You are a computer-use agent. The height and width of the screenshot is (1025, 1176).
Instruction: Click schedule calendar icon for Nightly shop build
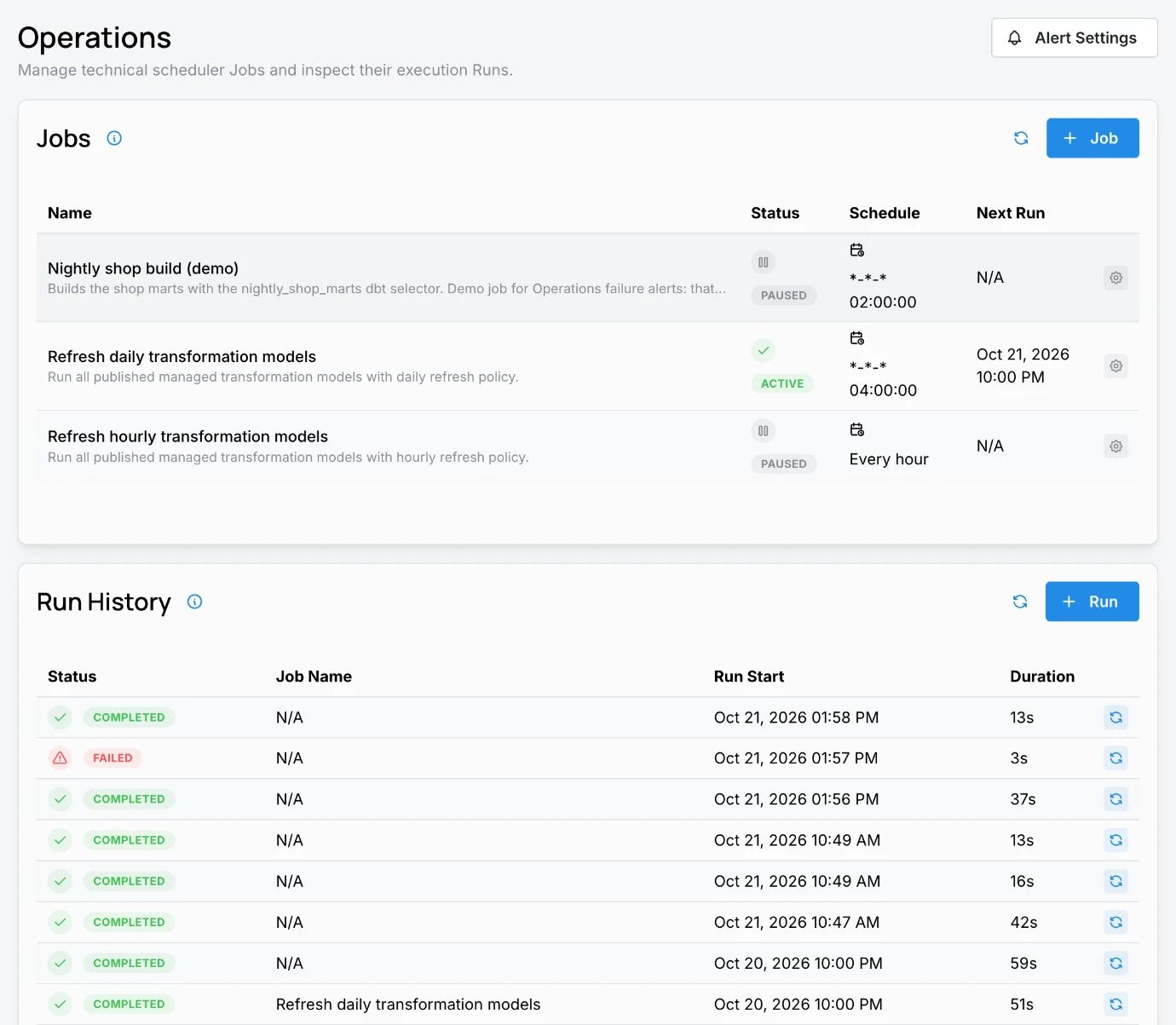click(857, 250)
